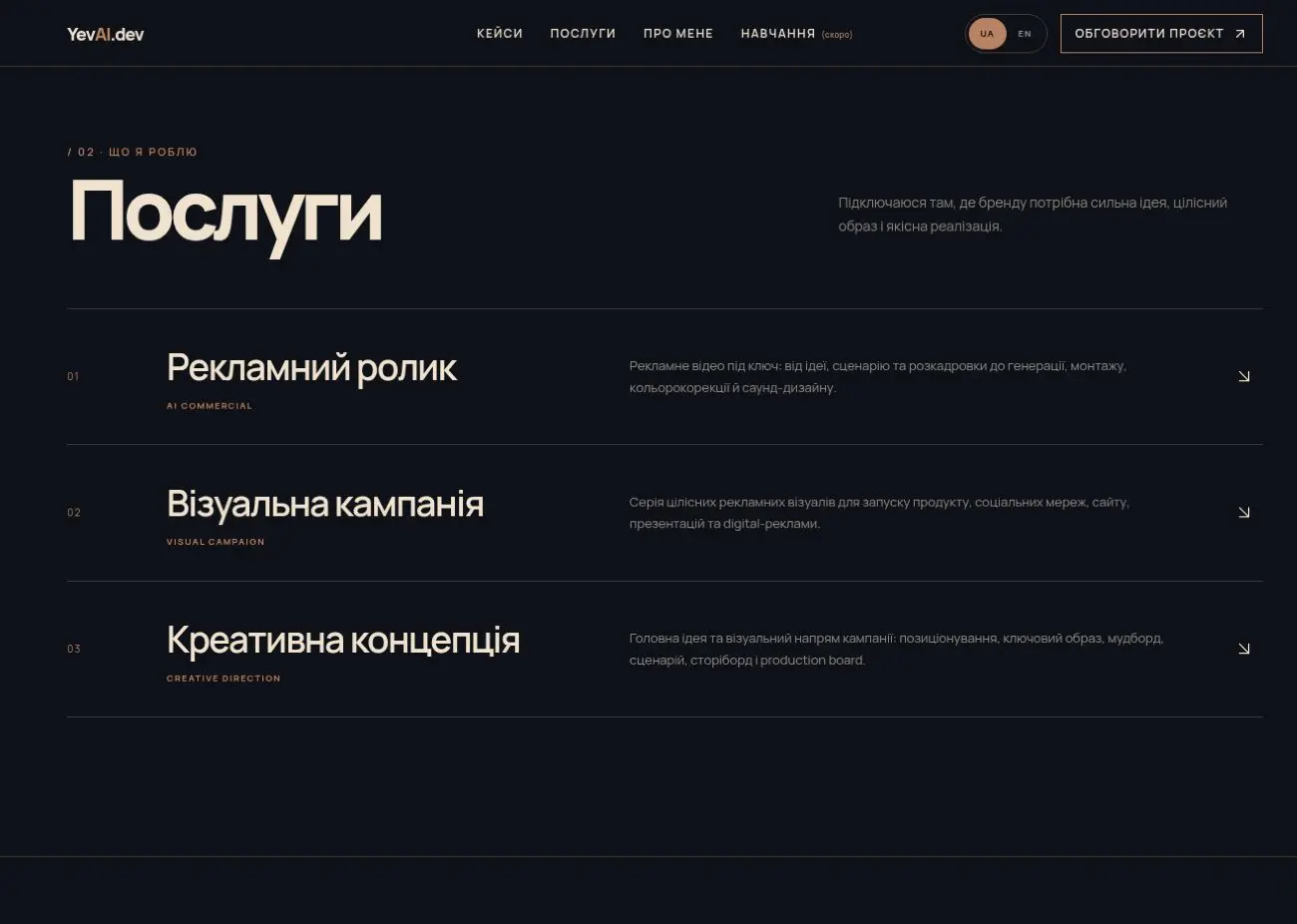
Task: Click the Головна ідея та візуальний напрям description
Action: click(896, 649)
